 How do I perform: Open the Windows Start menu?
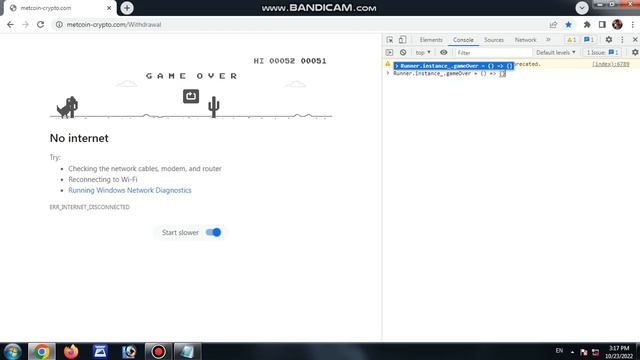(x=12, y=351)
